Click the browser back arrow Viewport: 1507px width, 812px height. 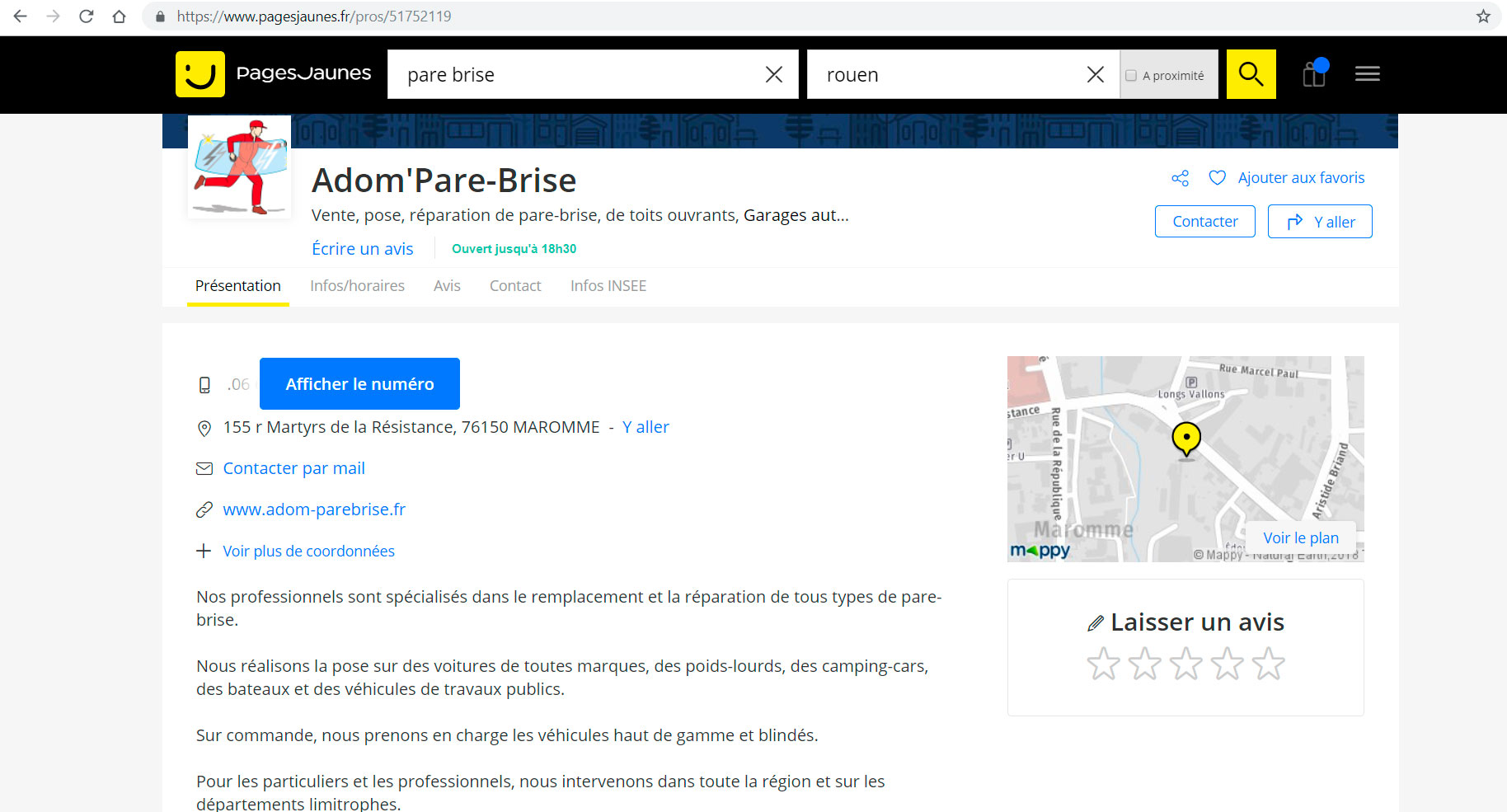(x=21, y=16)
